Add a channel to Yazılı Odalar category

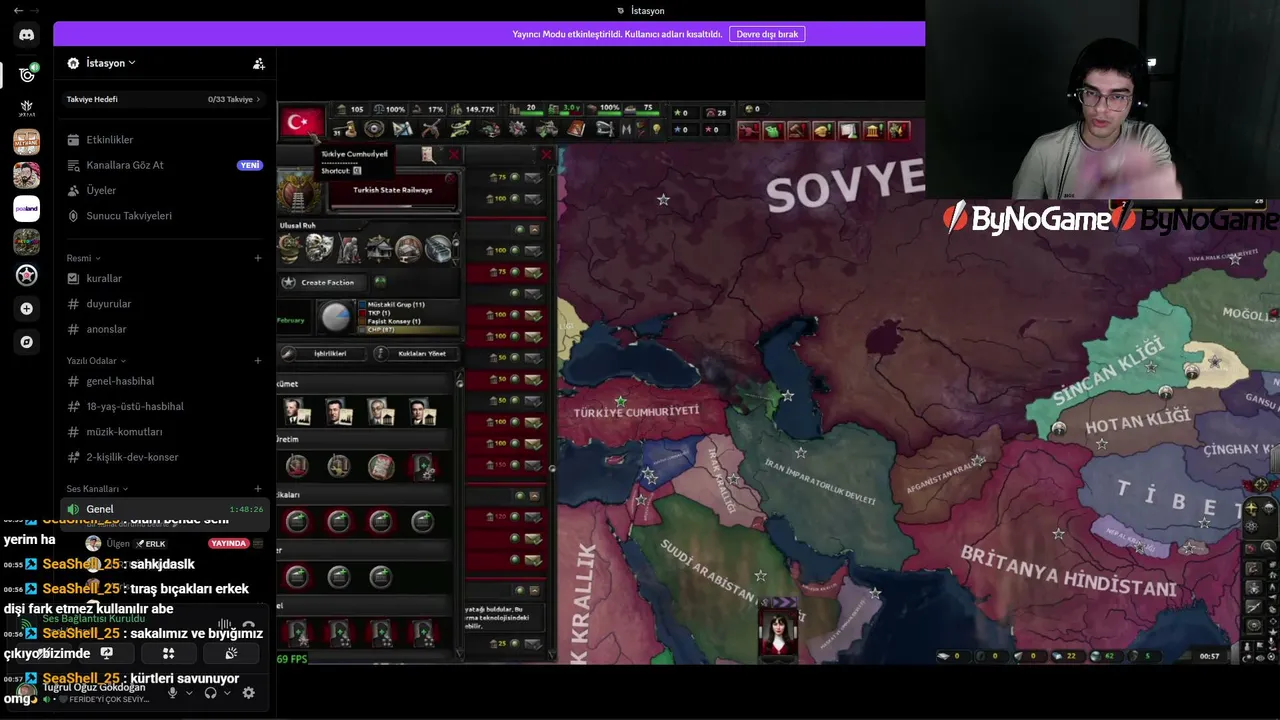point(258,360)
